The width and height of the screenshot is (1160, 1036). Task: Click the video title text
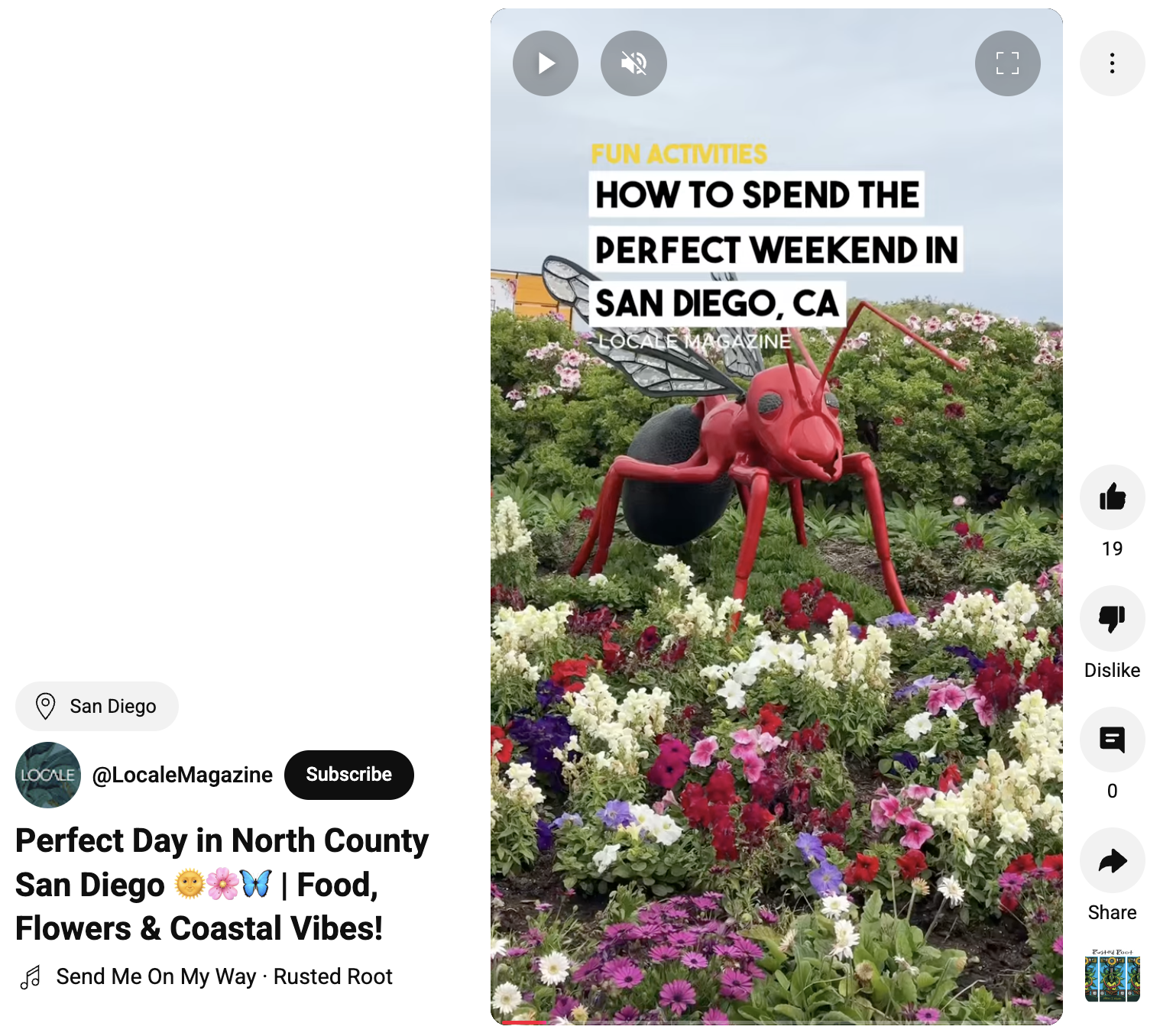click(222, 884)
